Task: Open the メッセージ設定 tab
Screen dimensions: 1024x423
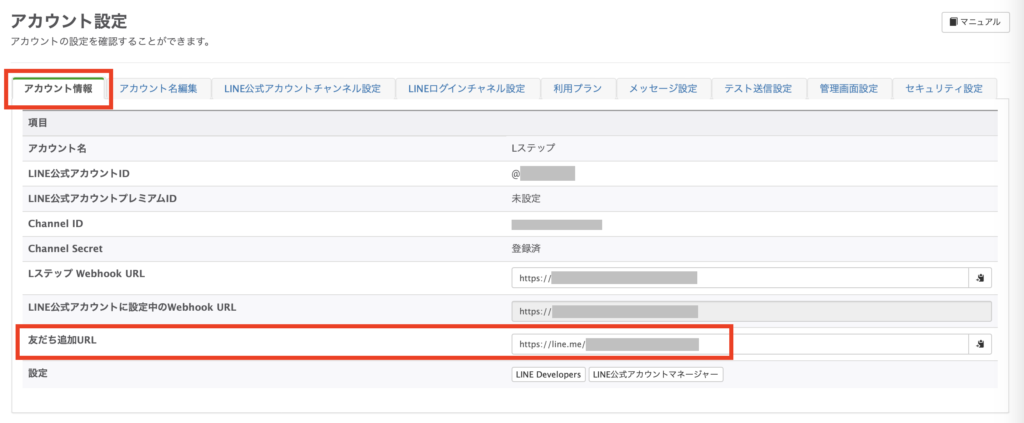Action: [662, 89]
